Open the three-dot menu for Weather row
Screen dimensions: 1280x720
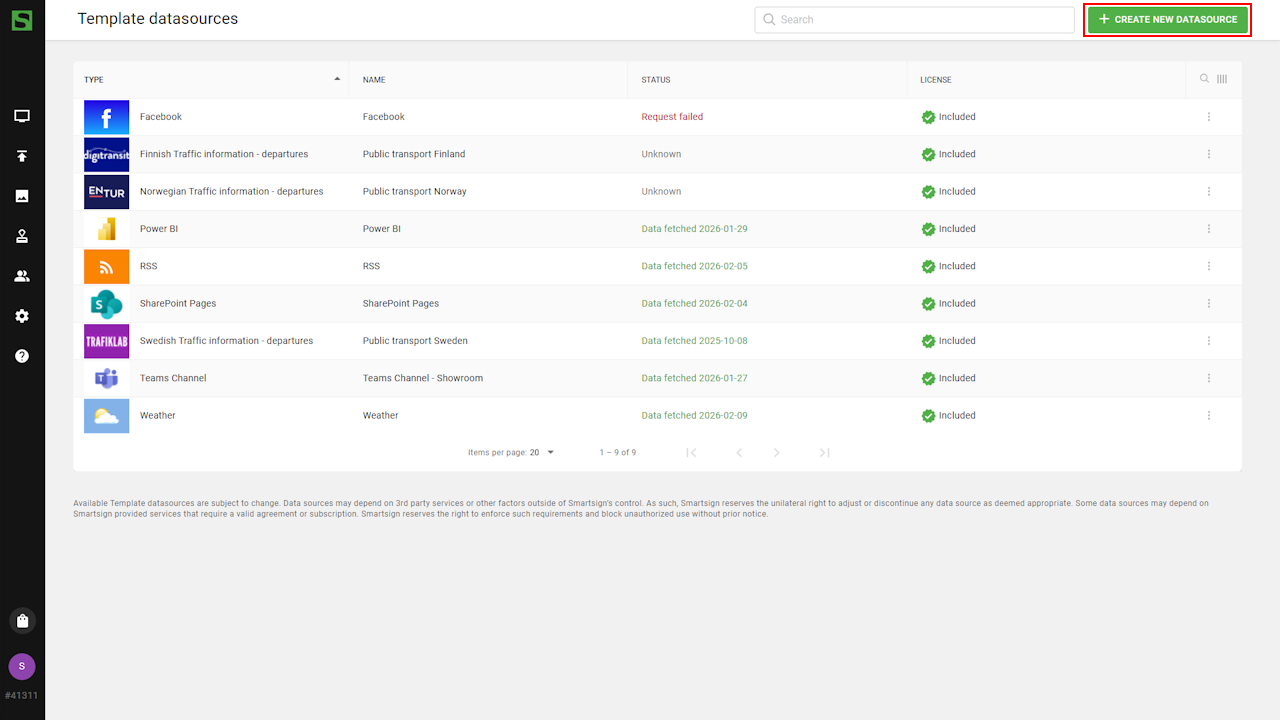click(1209, 416)
